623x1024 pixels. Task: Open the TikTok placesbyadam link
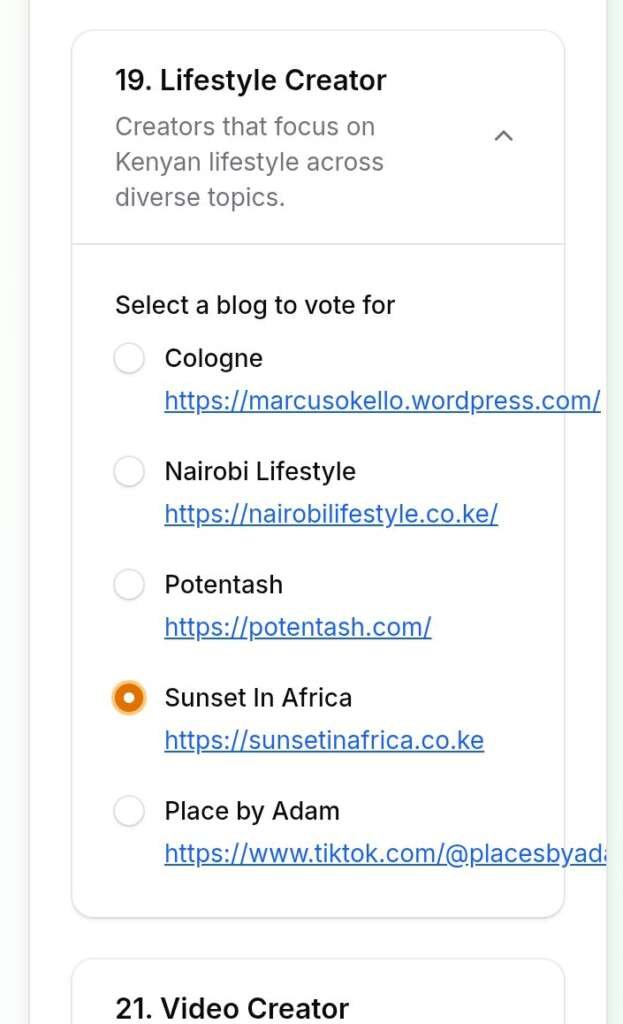coord(385,853)
